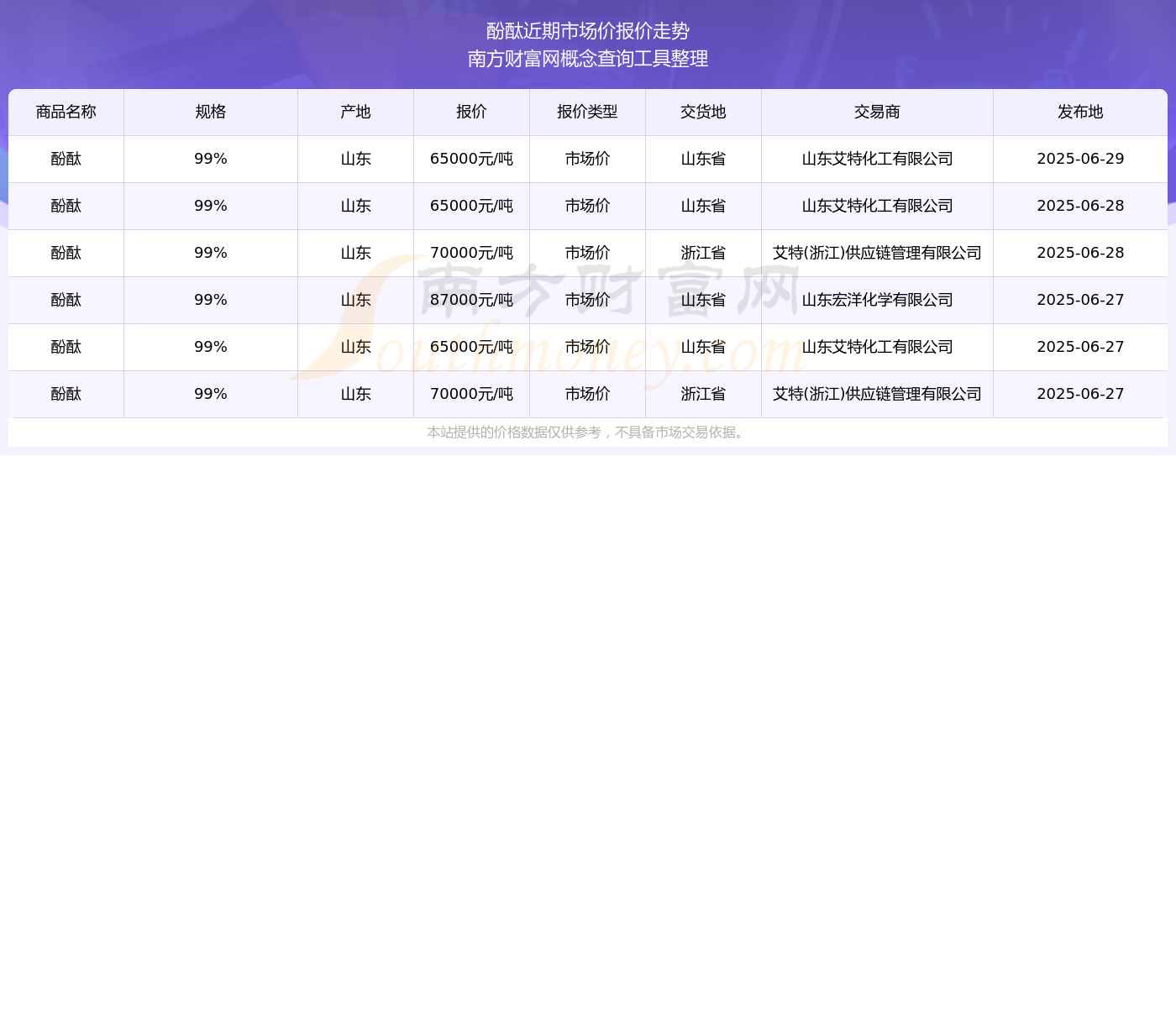Select 山东省 in the 2025-06-29 row
The width and height of the screenshot is (1176, 1012).
pos(704,160)
